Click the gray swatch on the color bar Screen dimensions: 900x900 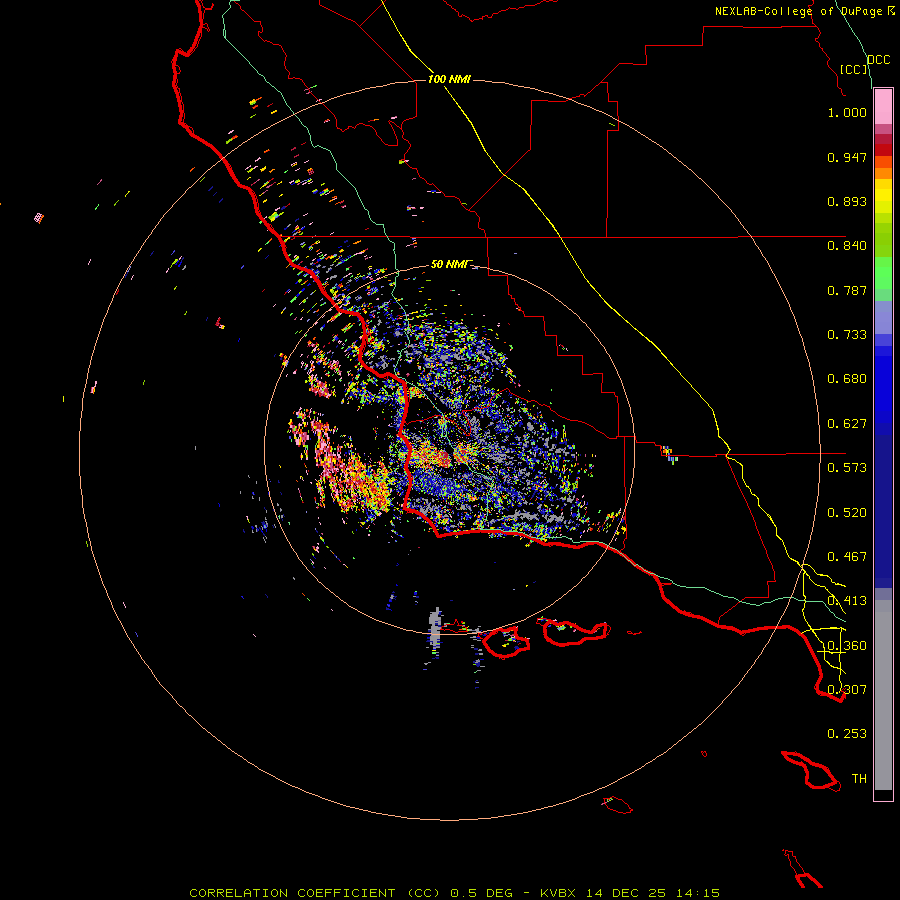(x=883, y=695)
